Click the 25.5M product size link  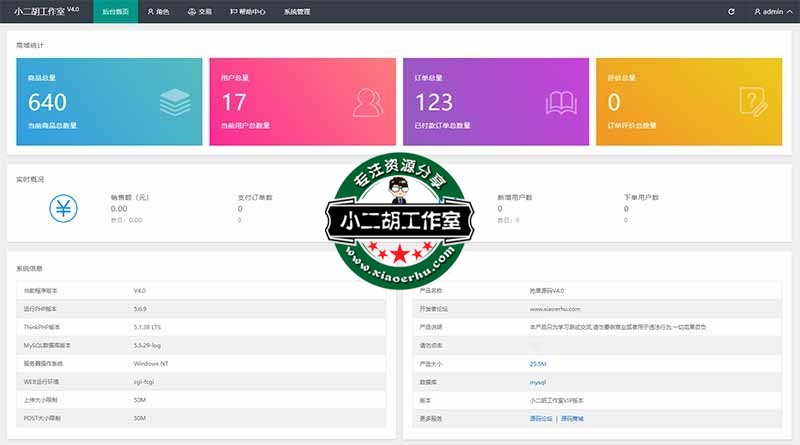click(x=538, y=363)
